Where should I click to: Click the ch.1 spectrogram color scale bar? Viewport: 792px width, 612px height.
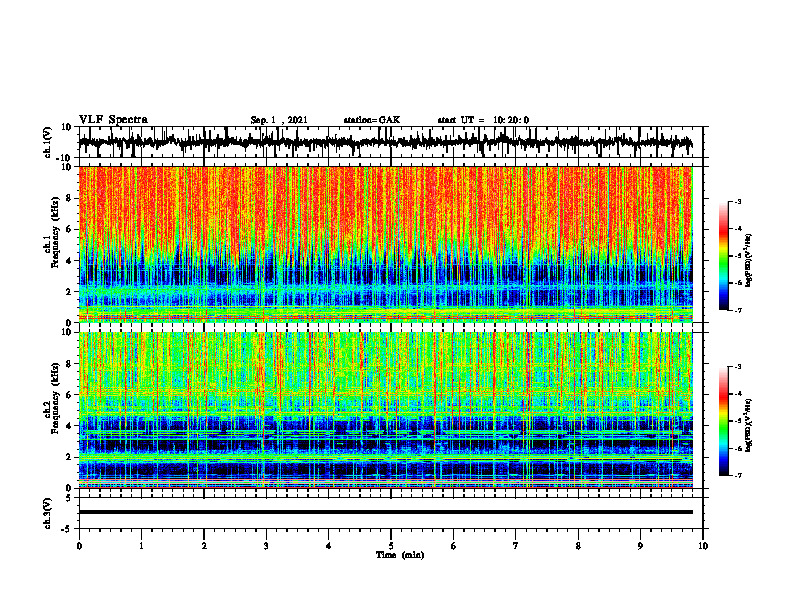click(723, 256)
